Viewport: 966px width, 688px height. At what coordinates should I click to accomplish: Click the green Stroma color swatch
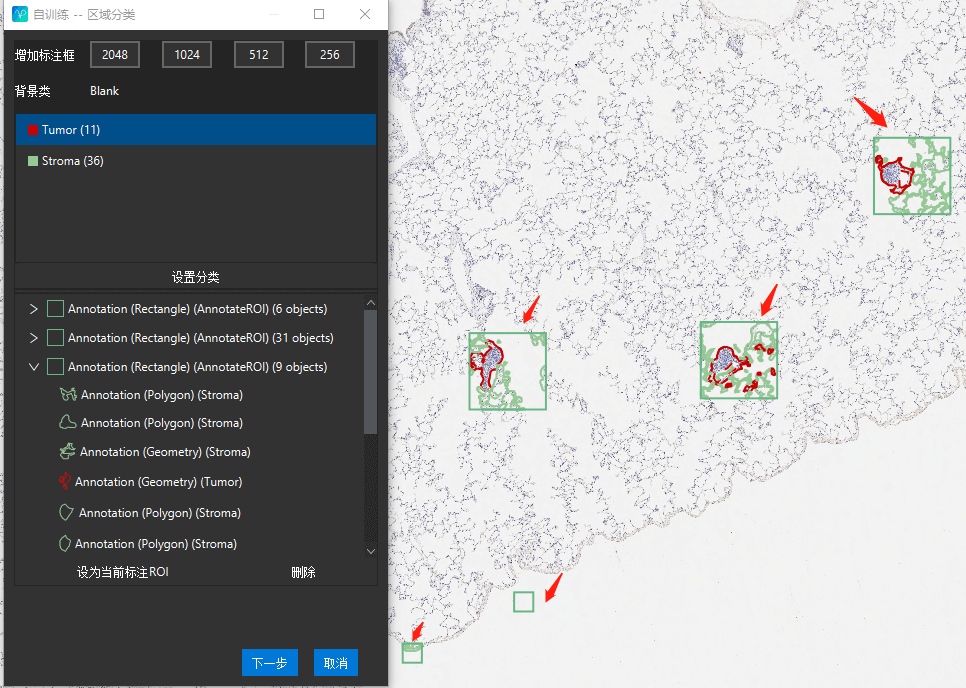(x=32, y=161)
